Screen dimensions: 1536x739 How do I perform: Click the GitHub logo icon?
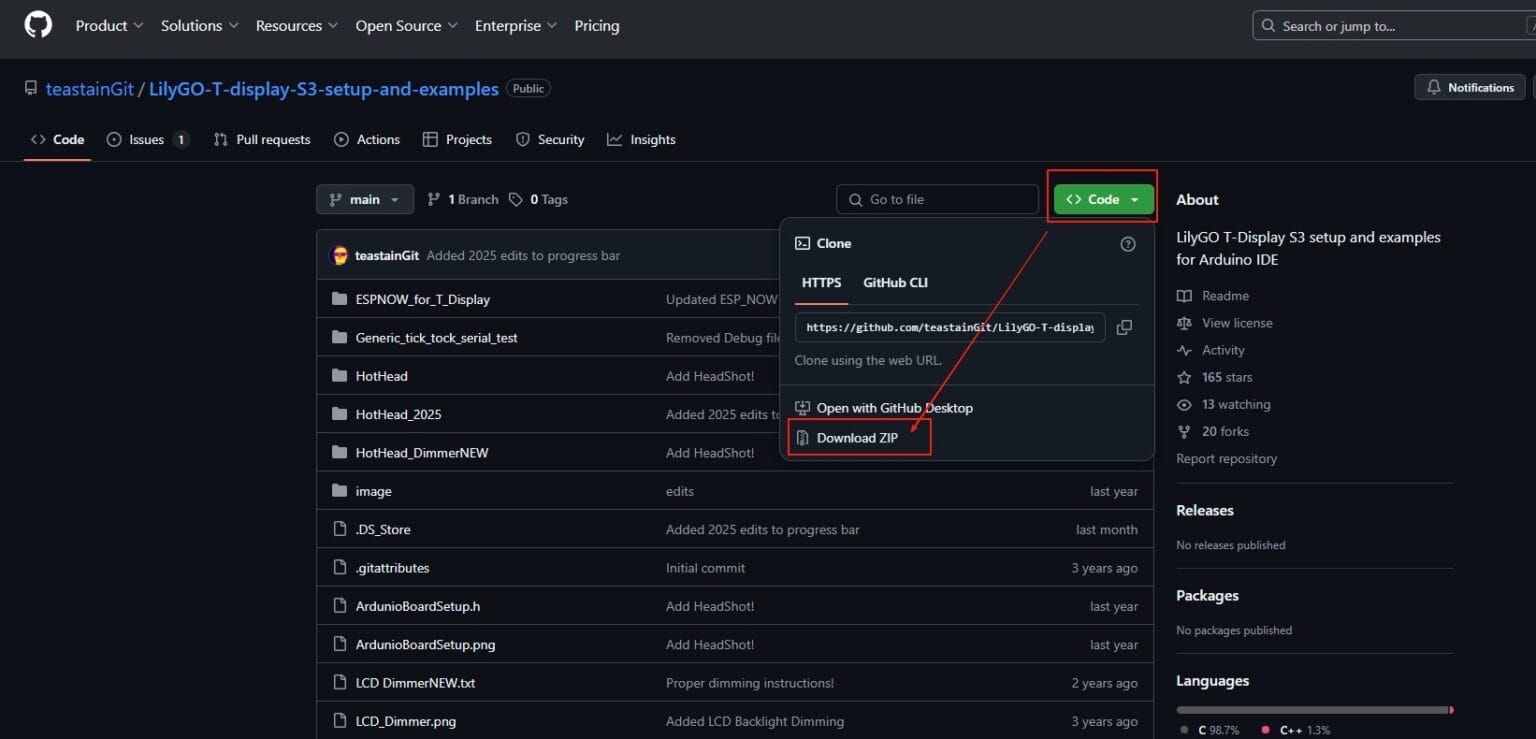pos(38,25)
